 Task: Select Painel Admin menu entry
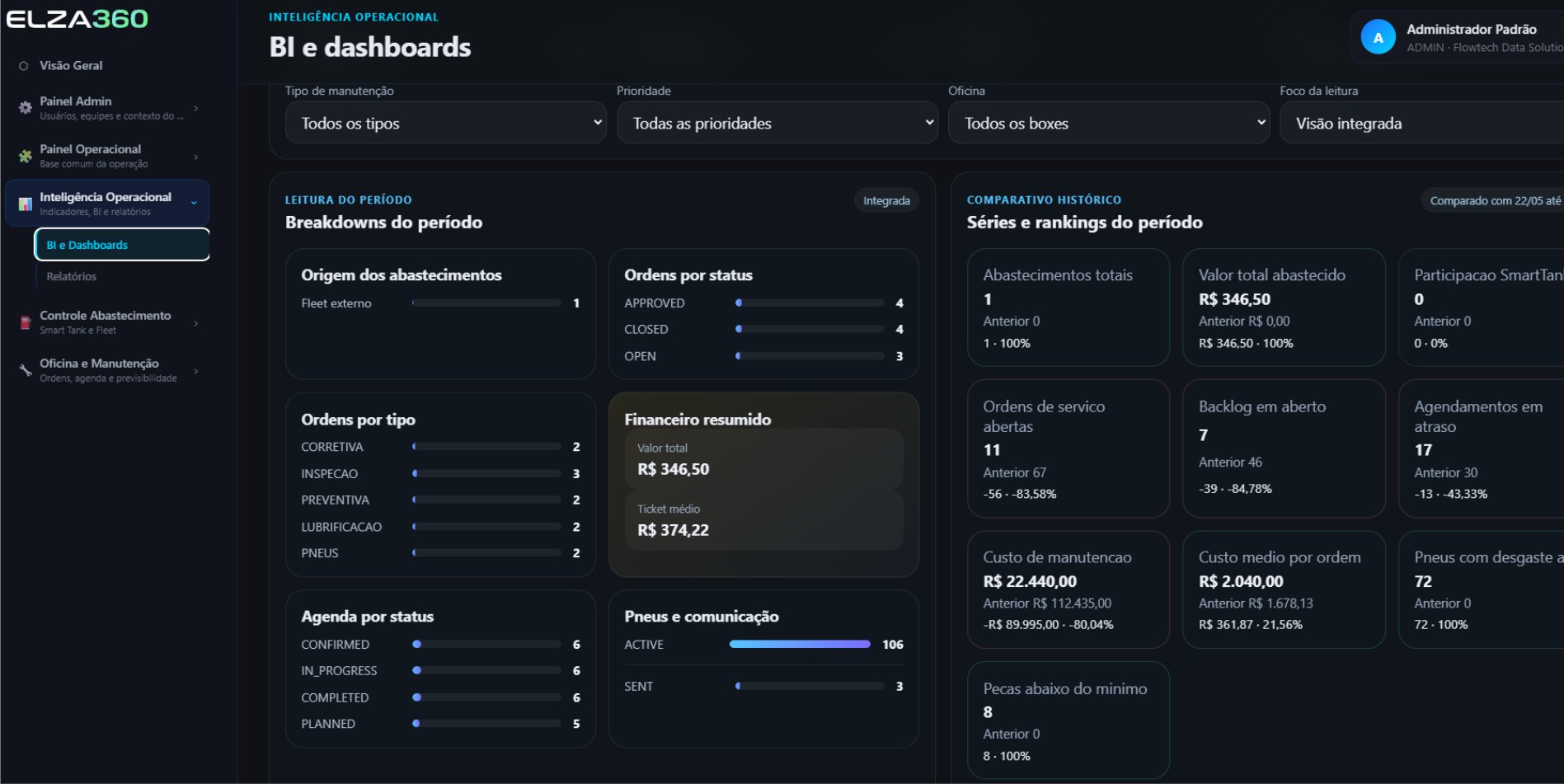point(107,107)
